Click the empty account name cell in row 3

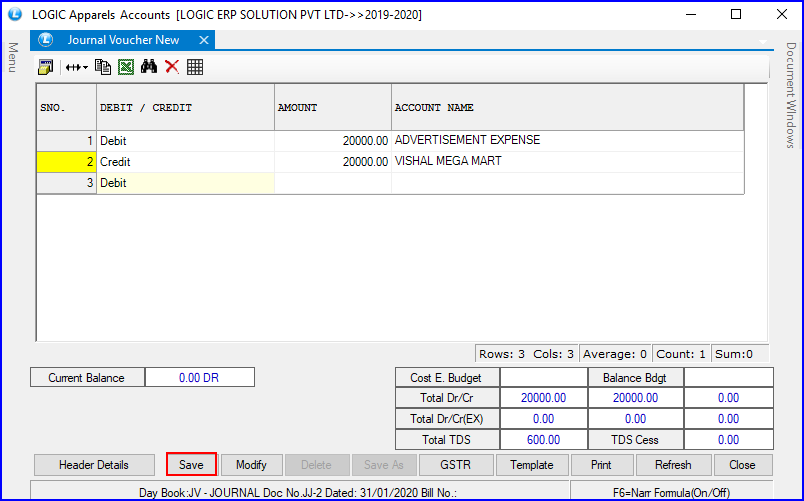[x=568, y=183]
